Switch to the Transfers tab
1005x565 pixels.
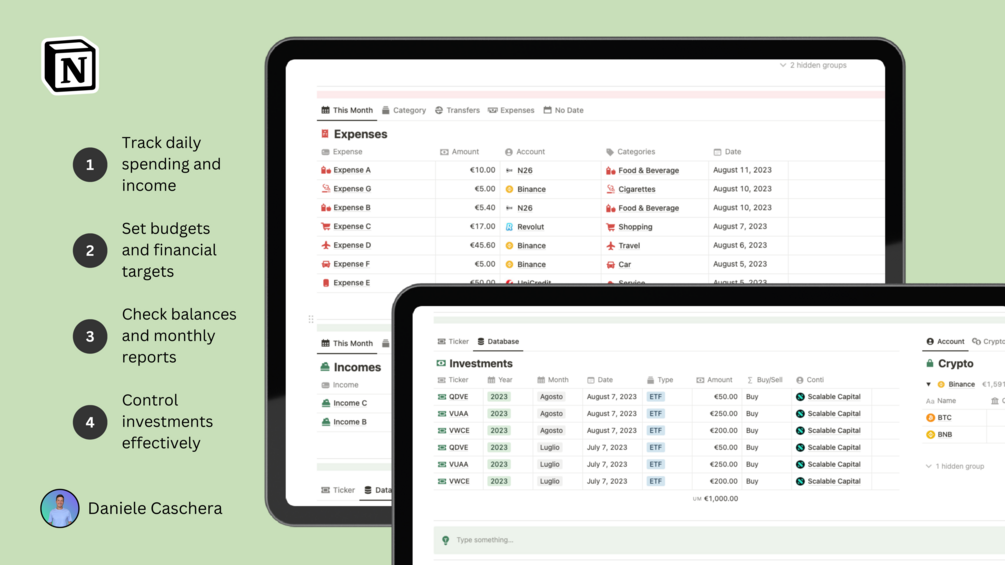coord(457,110)
